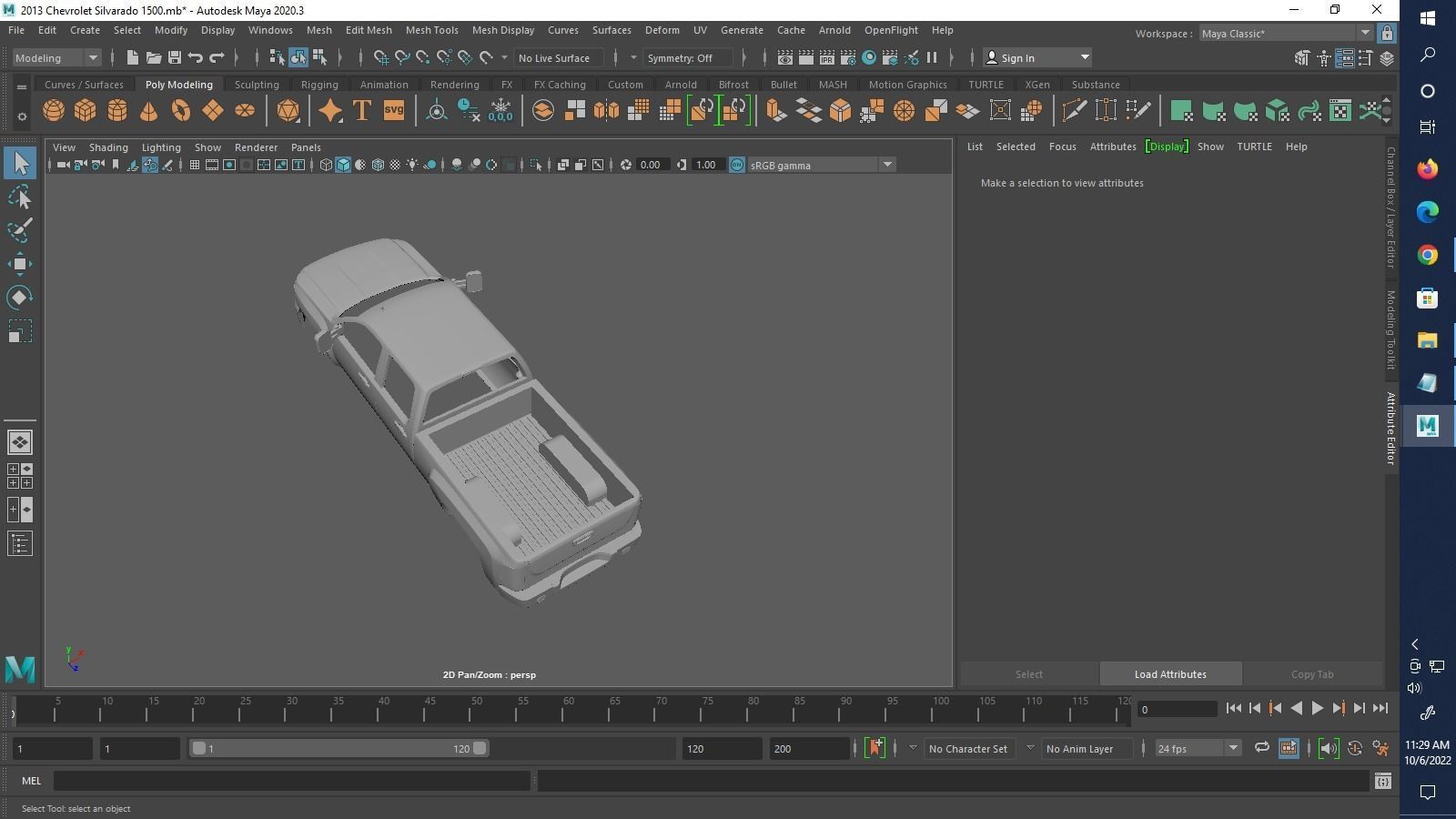Create a polygon torus from the shelf
Screen dimensions: 1456x819
point(181,111)
